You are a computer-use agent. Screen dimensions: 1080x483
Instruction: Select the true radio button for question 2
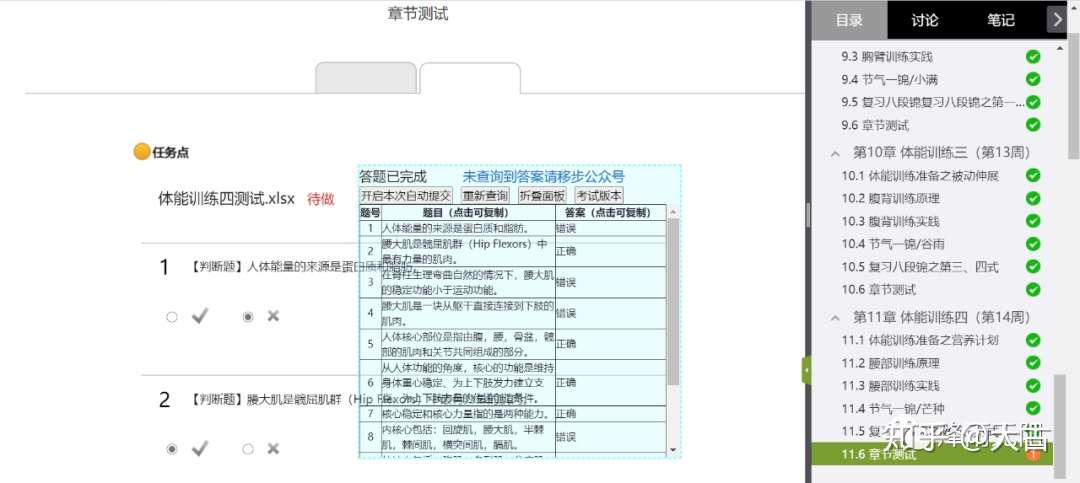(172, 449)
